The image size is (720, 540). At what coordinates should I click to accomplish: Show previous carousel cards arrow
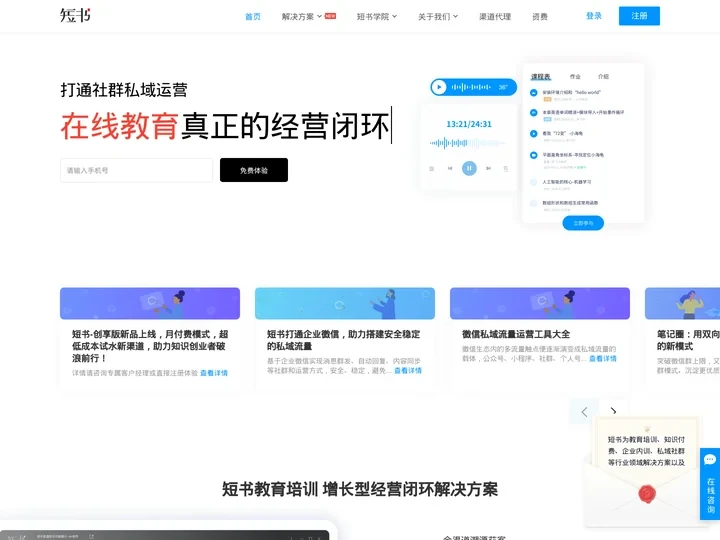[584, 412]
